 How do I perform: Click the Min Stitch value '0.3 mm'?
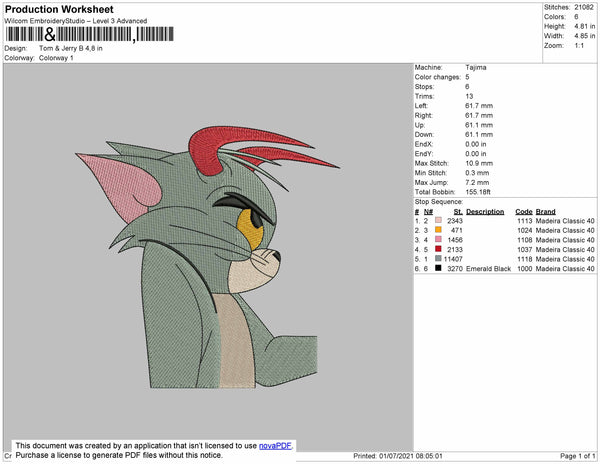click(477, 173)
